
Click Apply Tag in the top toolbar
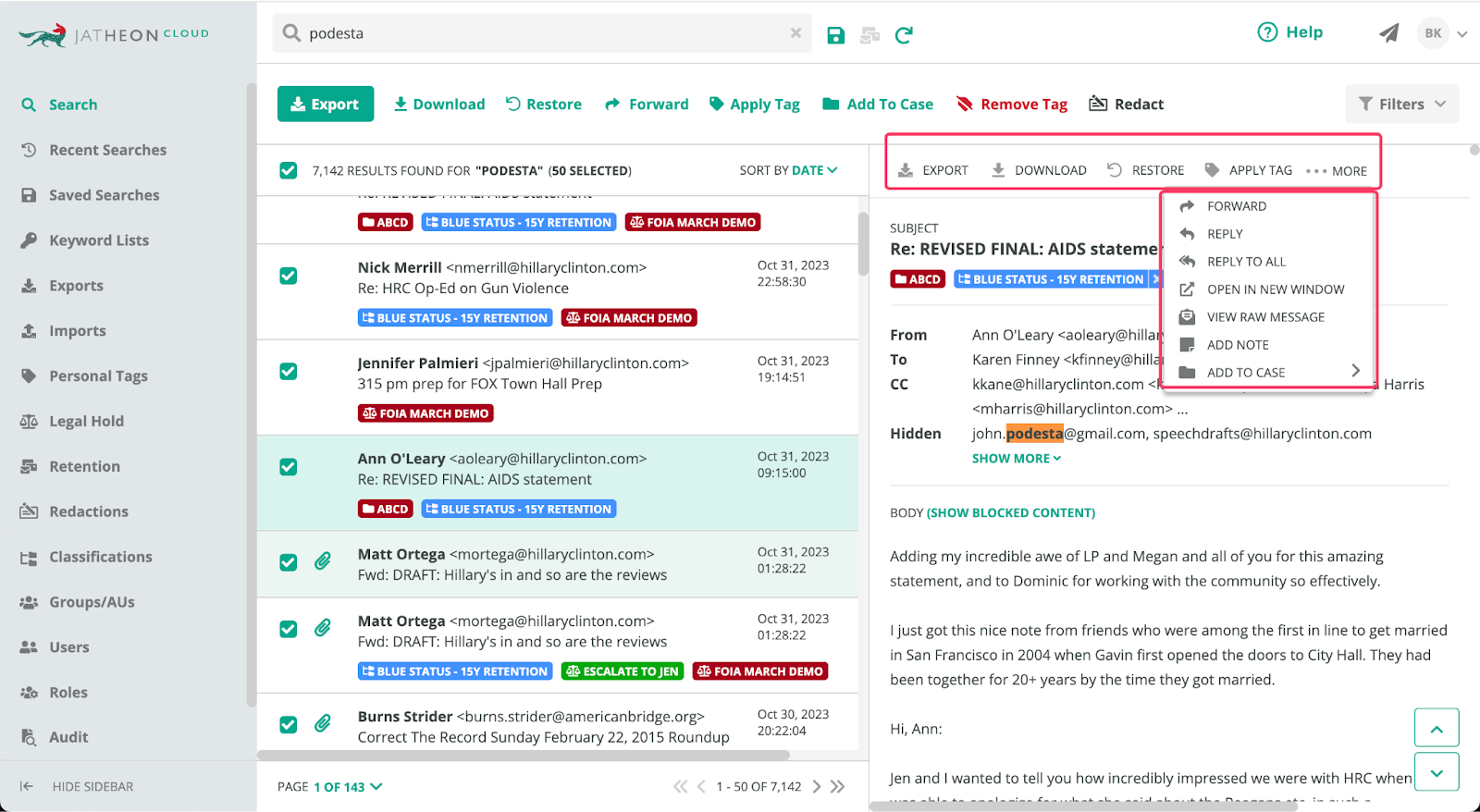(x=755, y=105)
